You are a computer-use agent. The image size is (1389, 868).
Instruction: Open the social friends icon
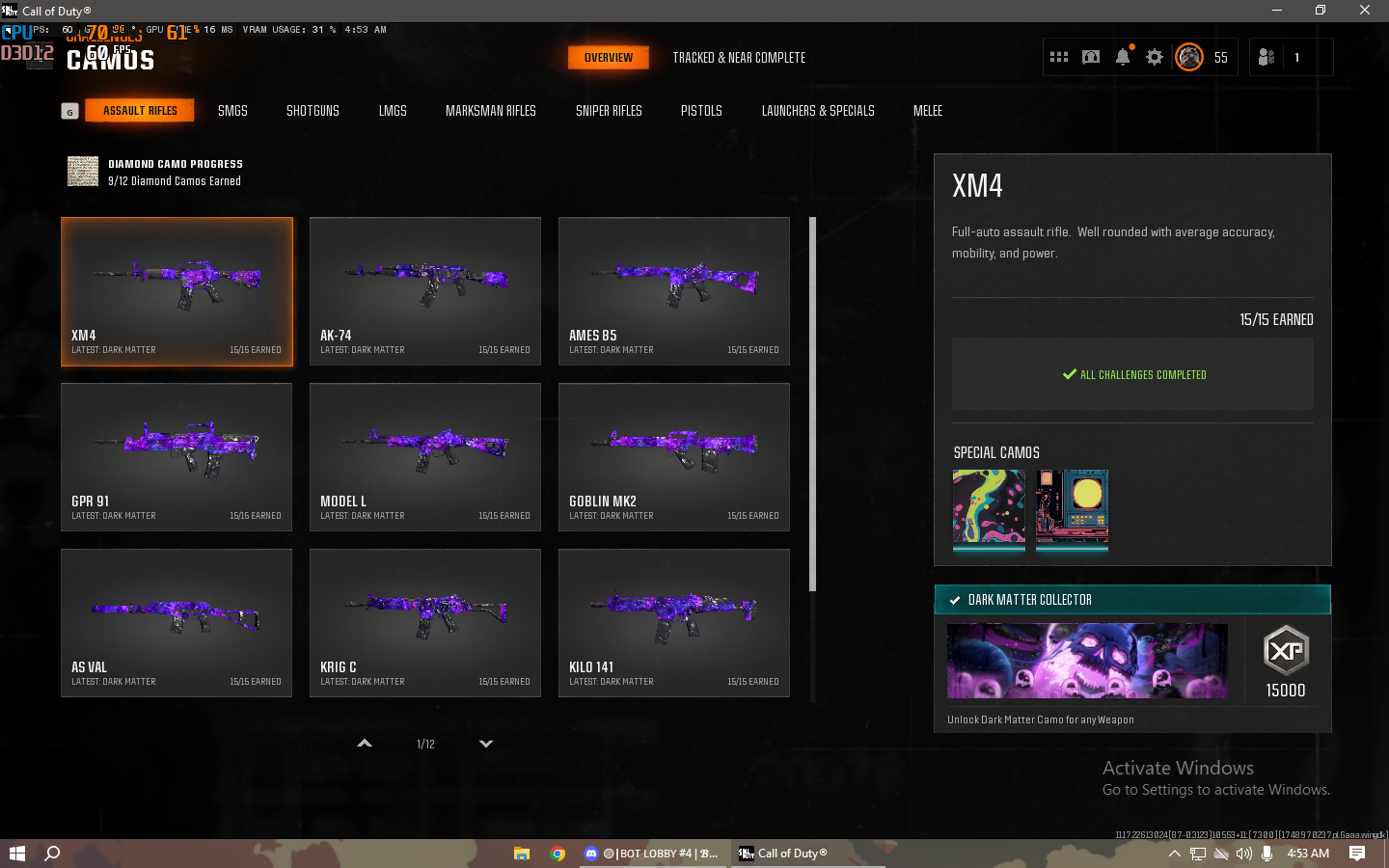point(1266,57)
